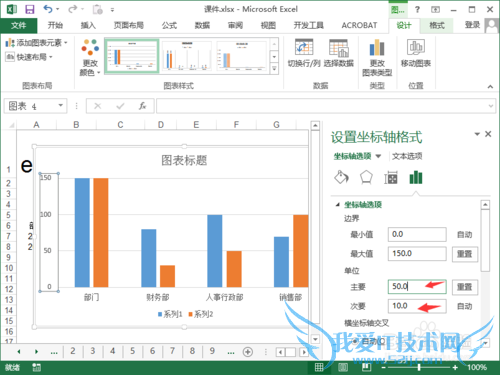Open the format pane options dropdown arrow
This screenshot has height=375, width=500.
tap(477, 134)
